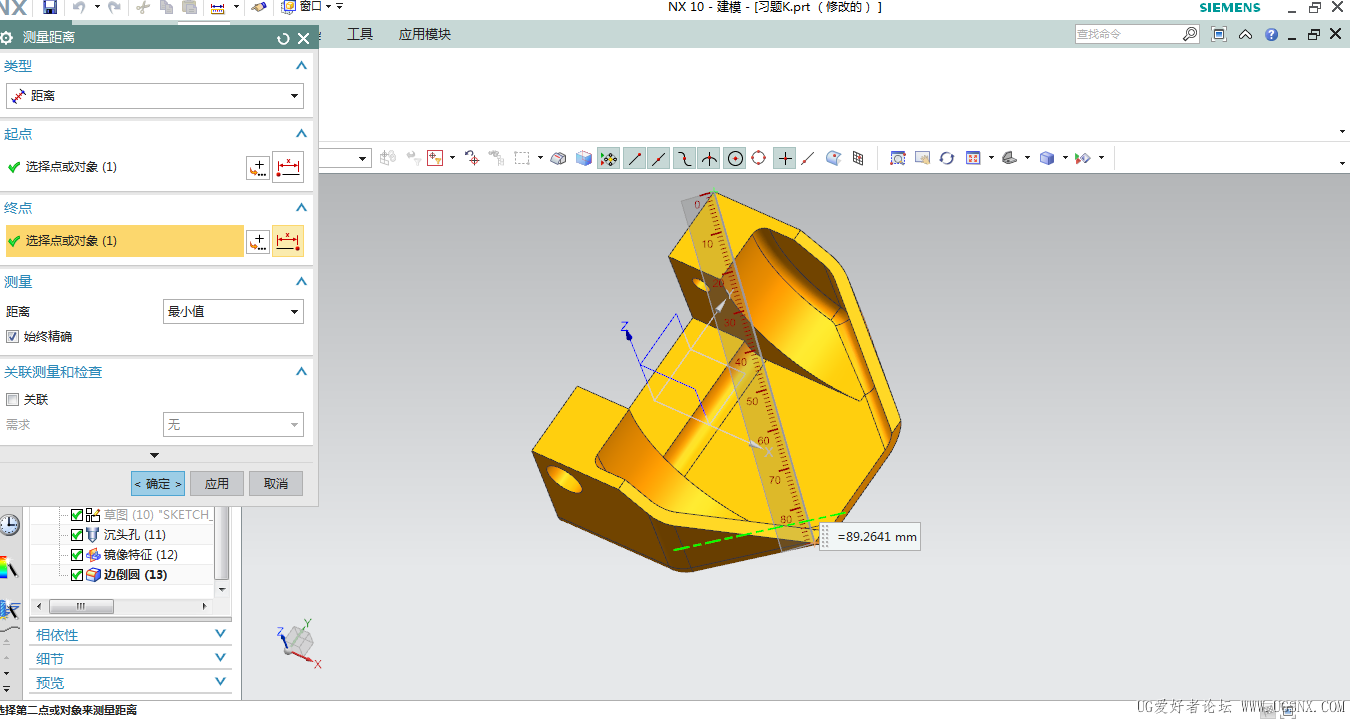Uncheck the 沉头孔 (11) feature checkbox
This screenshot has width=1350, height=719.
[77, 535]
